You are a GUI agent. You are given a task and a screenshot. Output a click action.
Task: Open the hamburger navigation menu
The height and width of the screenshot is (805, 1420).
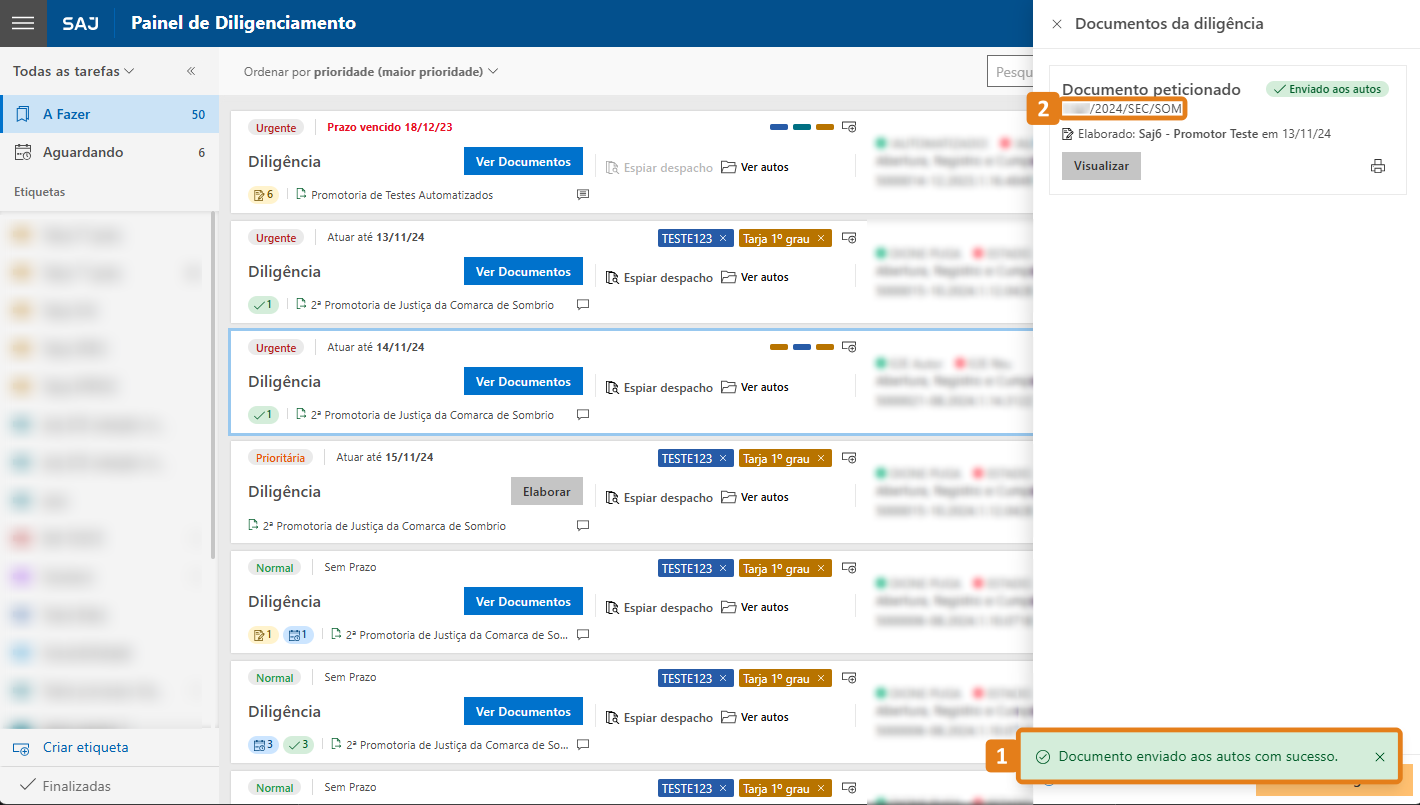pyautogui.click(x=23, y=23)
